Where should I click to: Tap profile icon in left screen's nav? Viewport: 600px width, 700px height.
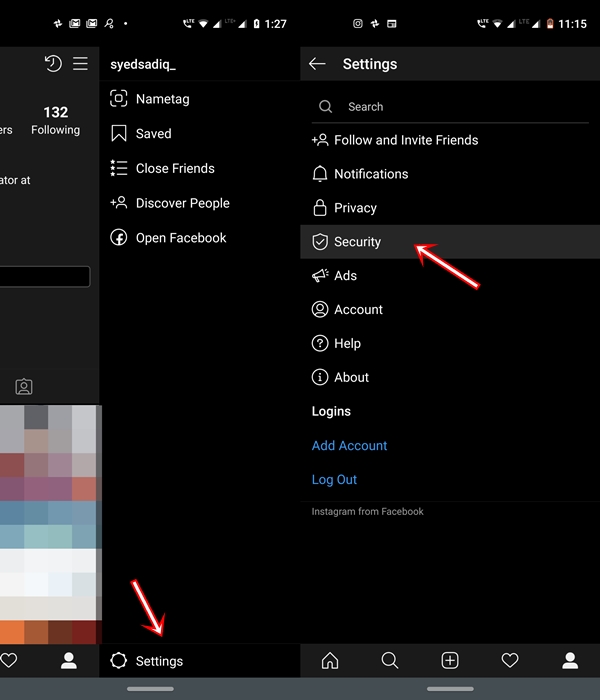click(69, 660)
